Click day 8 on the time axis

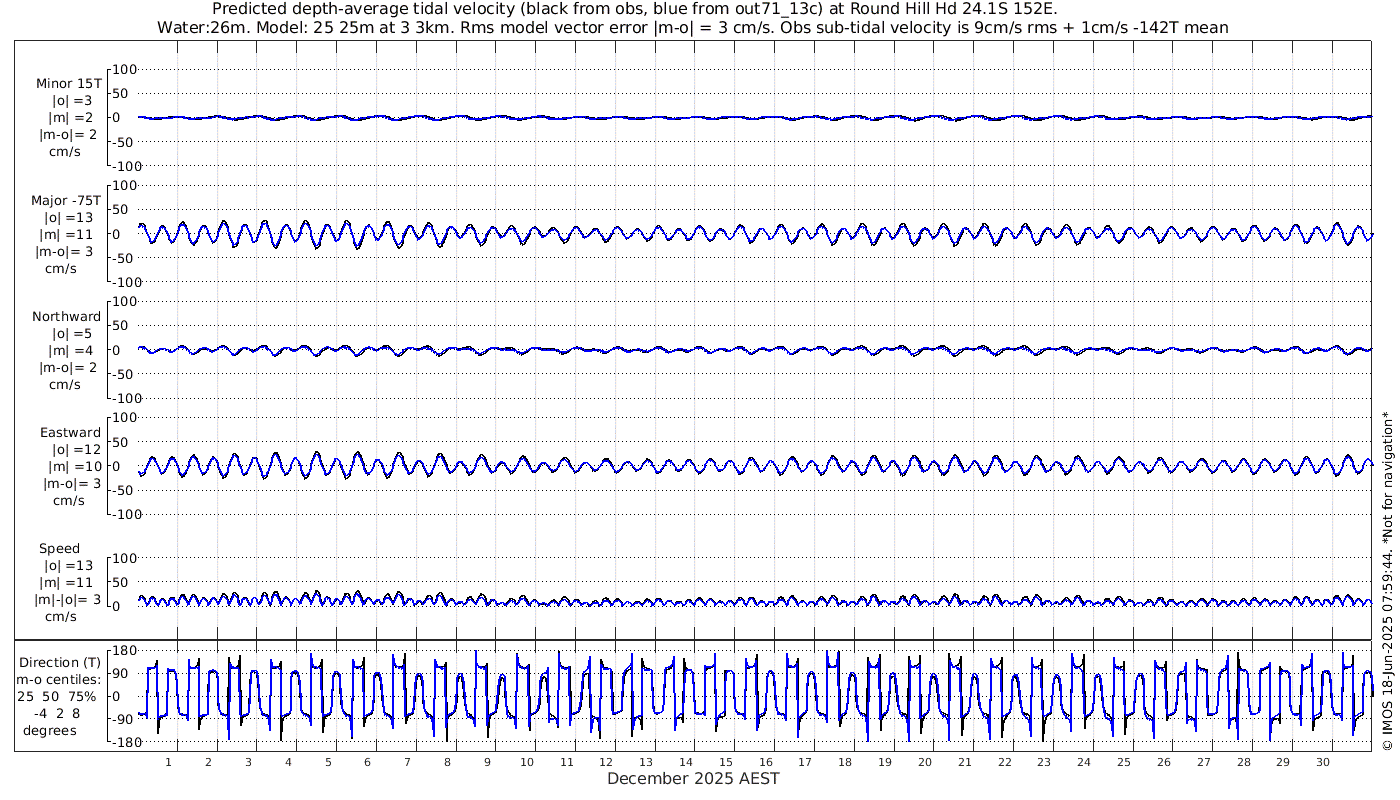coord(447,762)
